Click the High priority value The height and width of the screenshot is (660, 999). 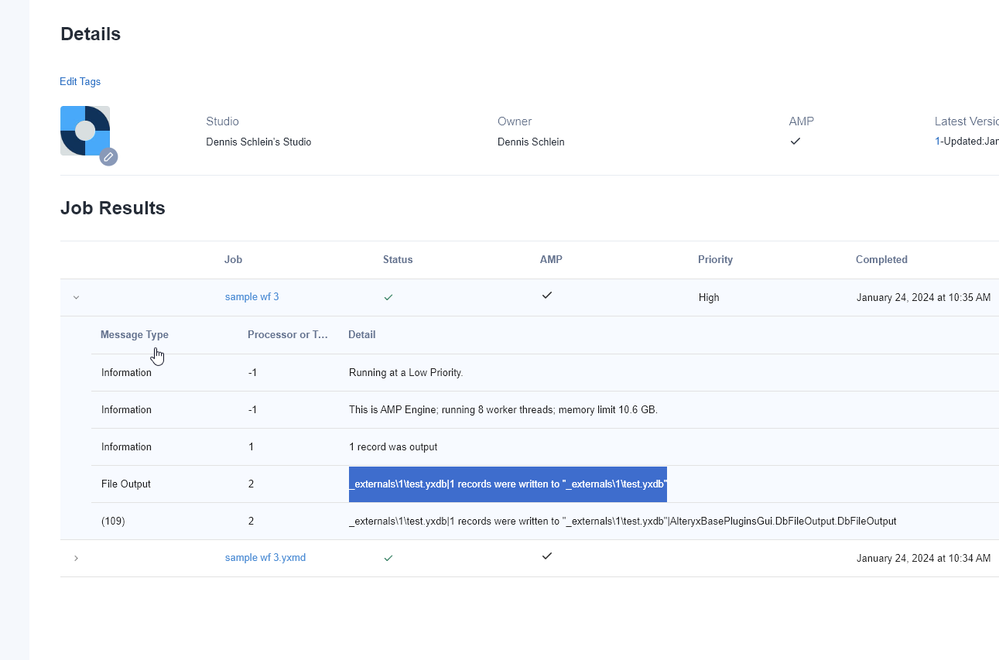708,298
